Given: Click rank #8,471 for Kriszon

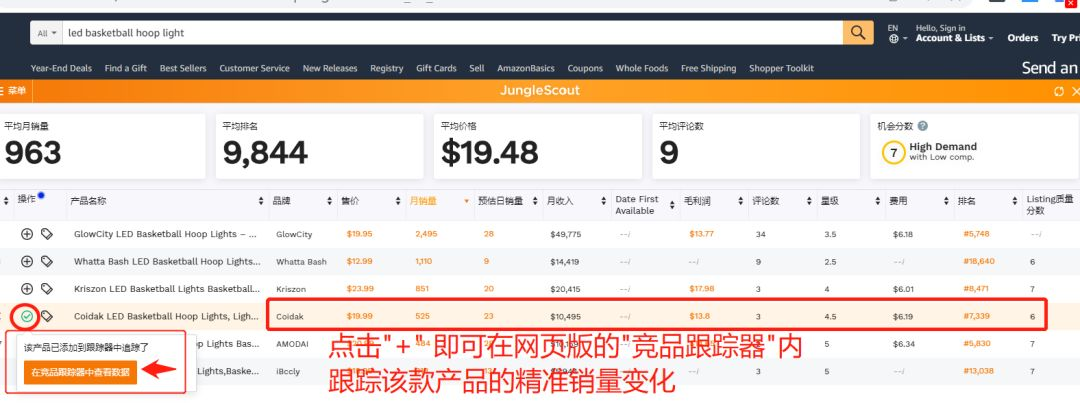Looking at the screenshot, I should [976, 289].
